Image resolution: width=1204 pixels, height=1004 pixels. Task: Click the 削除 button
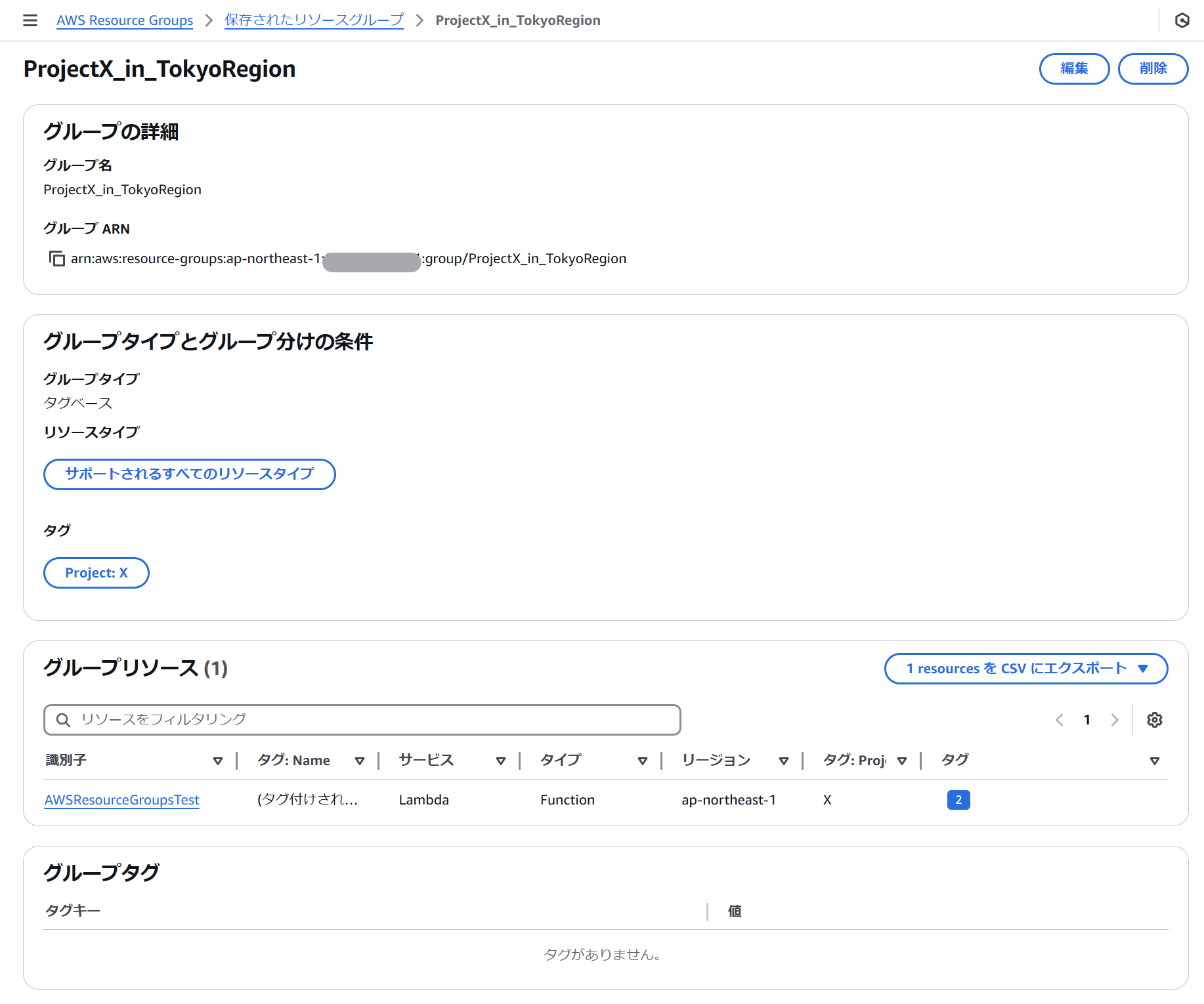tap(1153, 69)
